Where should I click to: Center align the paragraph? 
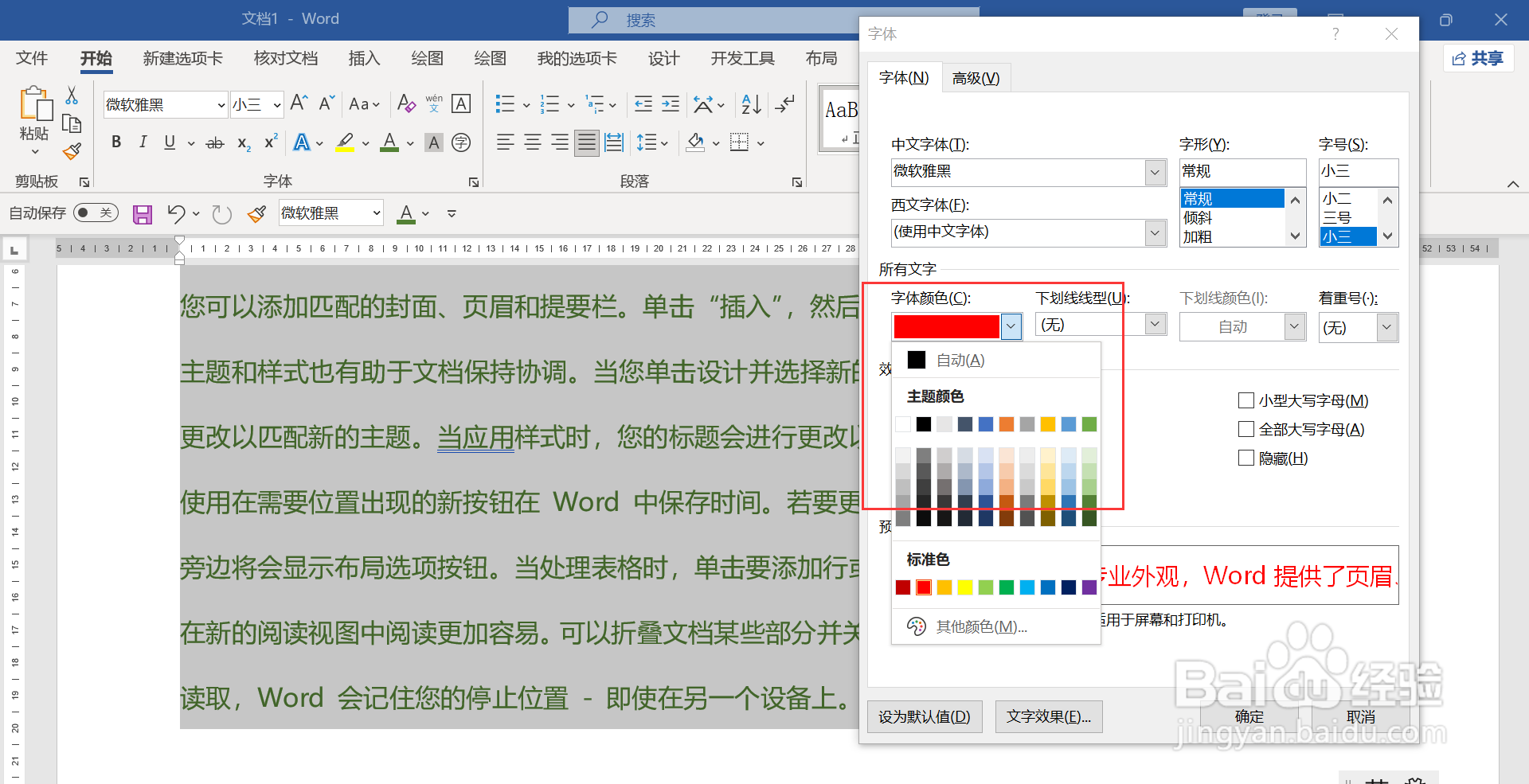tap(533, 142)
